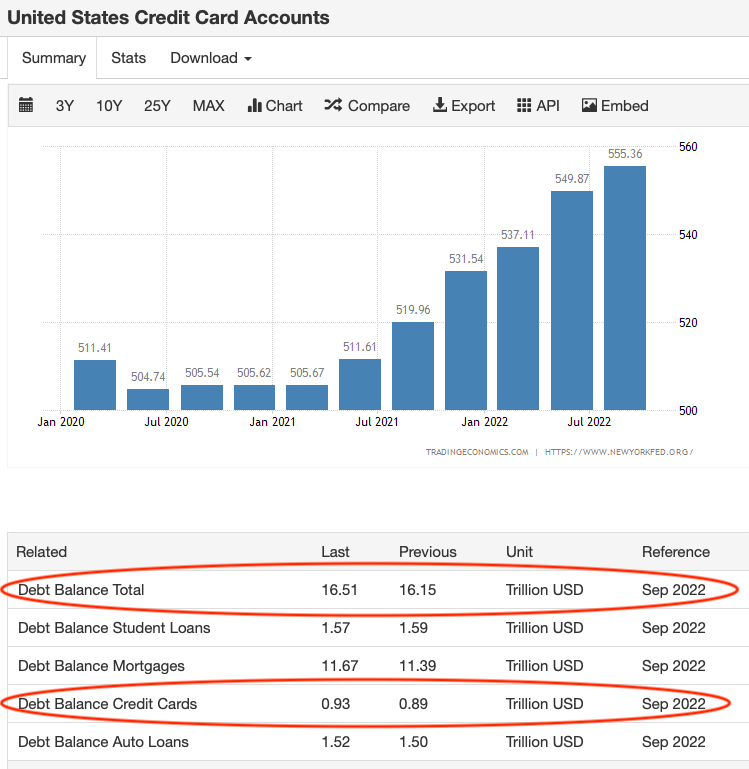Switch to the Stats tab
749x769 pixels.
(x=128, y=58)
